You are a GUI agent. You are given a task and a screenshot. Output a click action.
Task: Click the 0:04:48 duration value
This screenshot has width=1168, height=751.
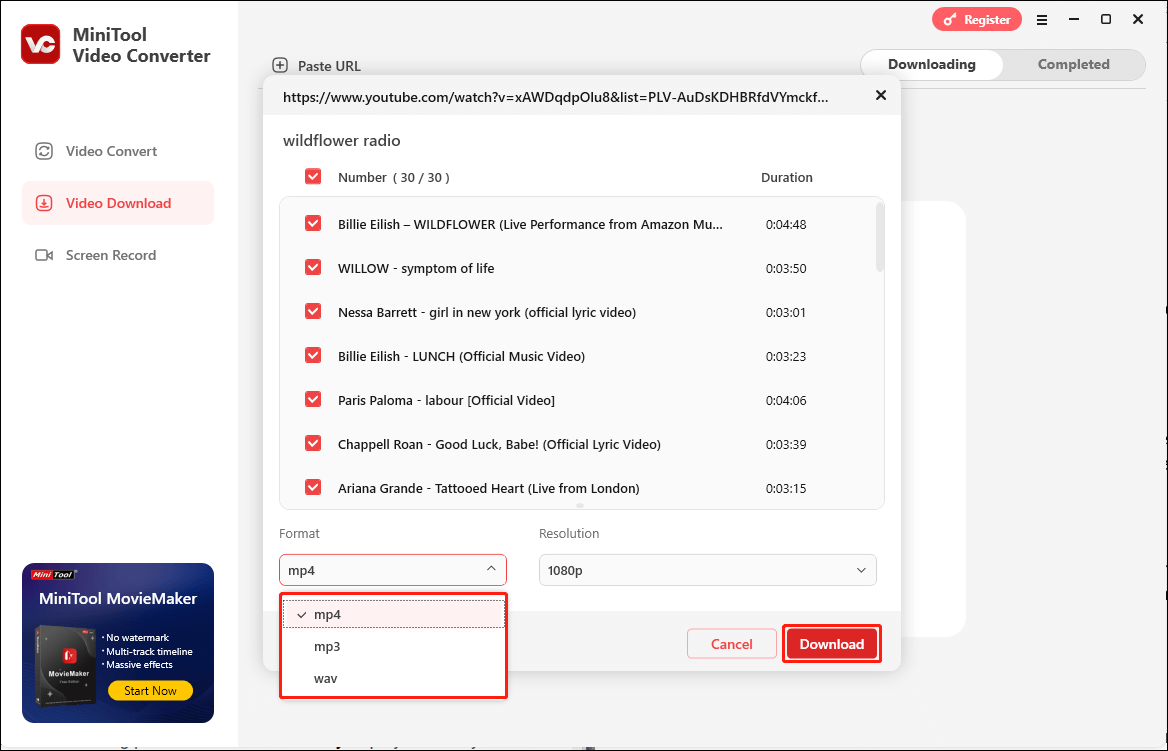coord(786,224)
